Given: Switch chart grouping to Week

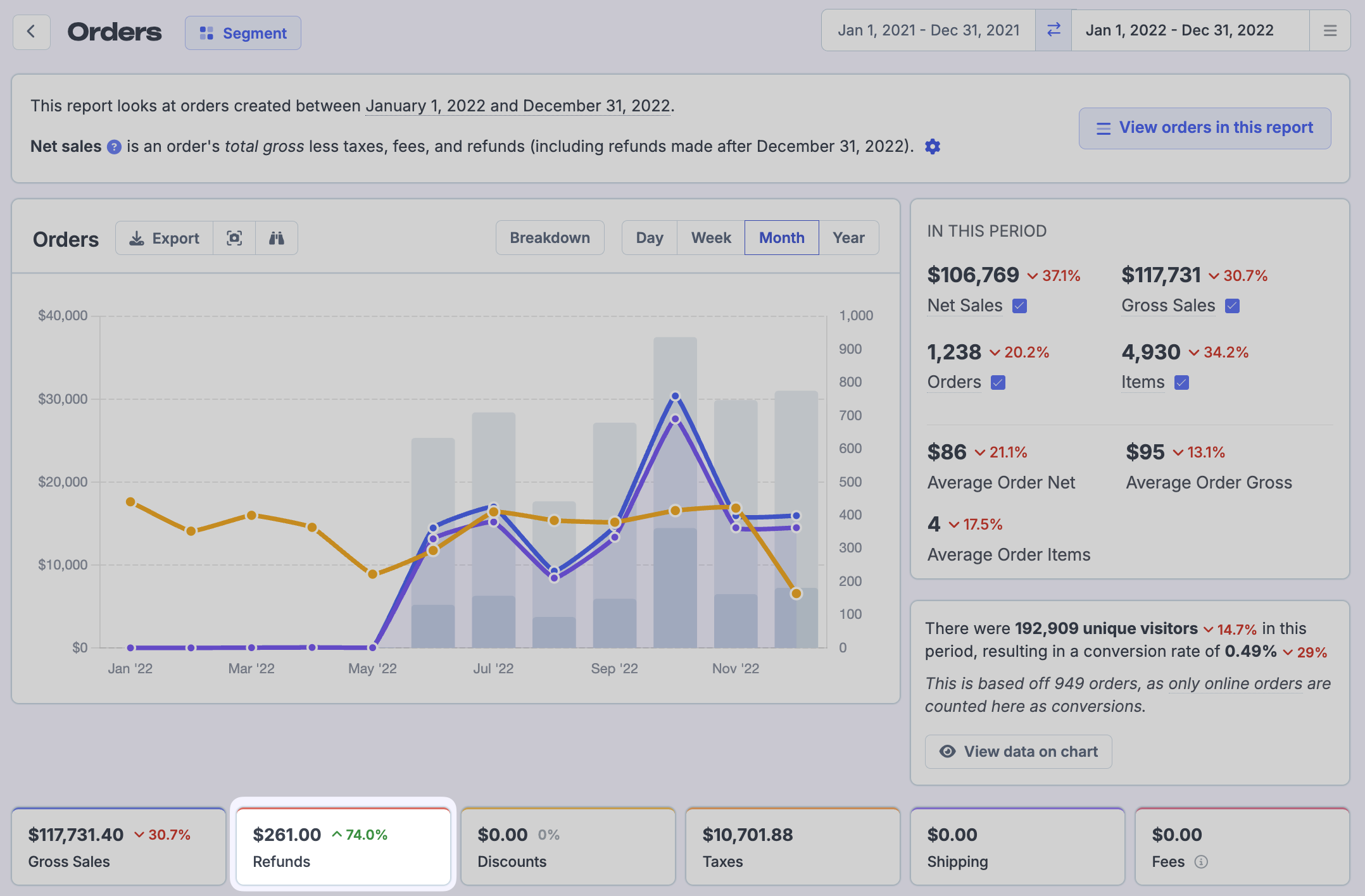Looking at the screenshot, I should [710, 238].
